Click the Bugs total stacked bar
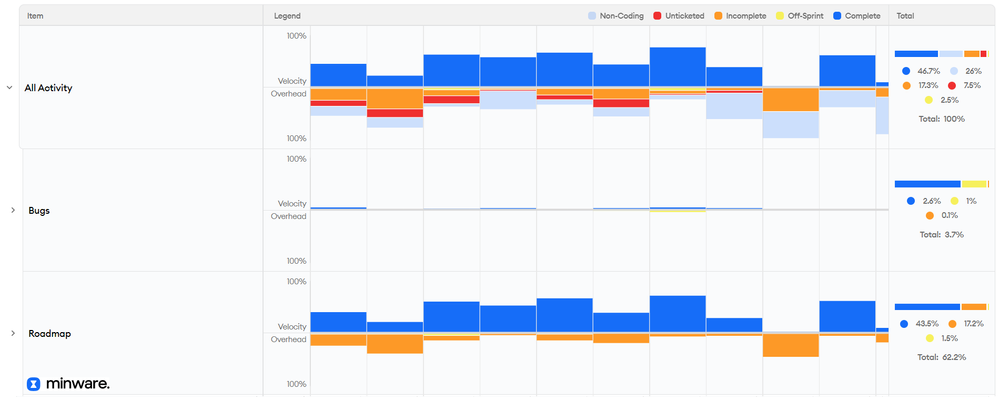Screen dimensions: 999x397 (942, 184)
